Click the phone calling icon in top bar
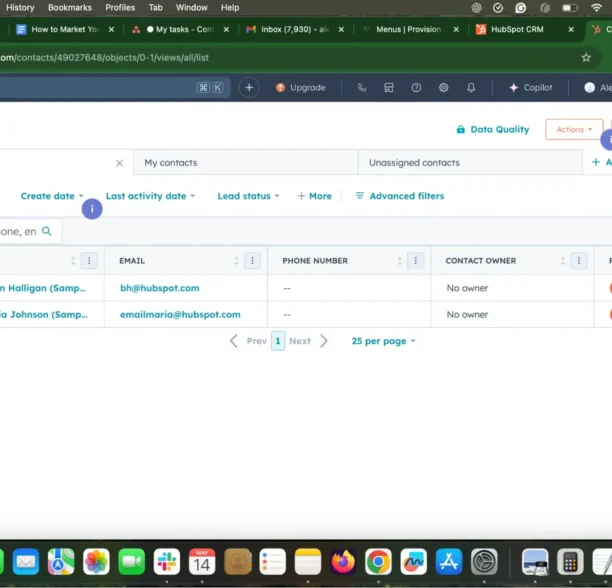Screen dimensions: 612x588 click(362, 88)
